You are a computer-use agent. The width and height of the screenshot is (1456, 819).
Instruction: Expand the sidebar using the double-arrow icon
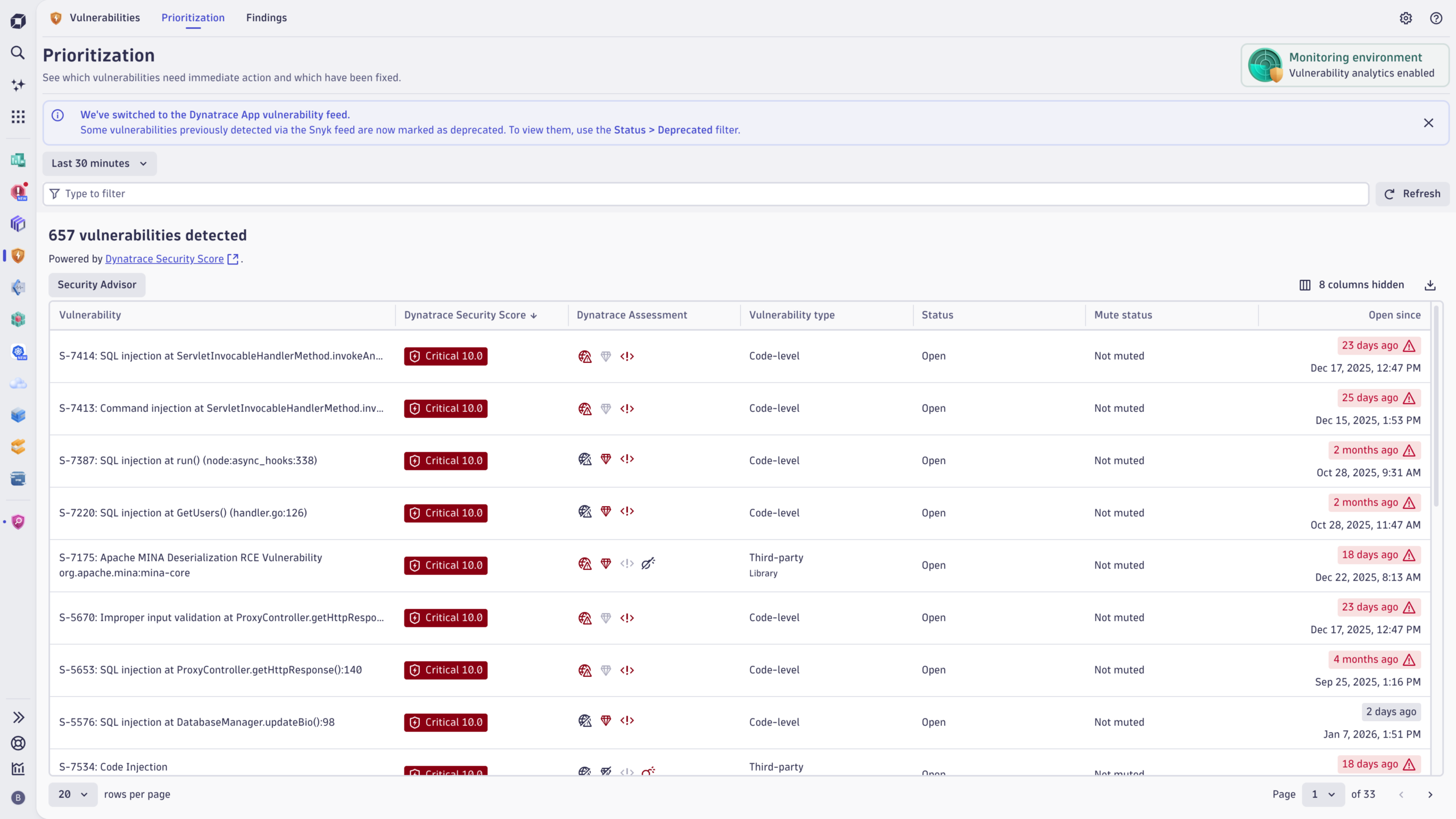(x=19, y=717)
